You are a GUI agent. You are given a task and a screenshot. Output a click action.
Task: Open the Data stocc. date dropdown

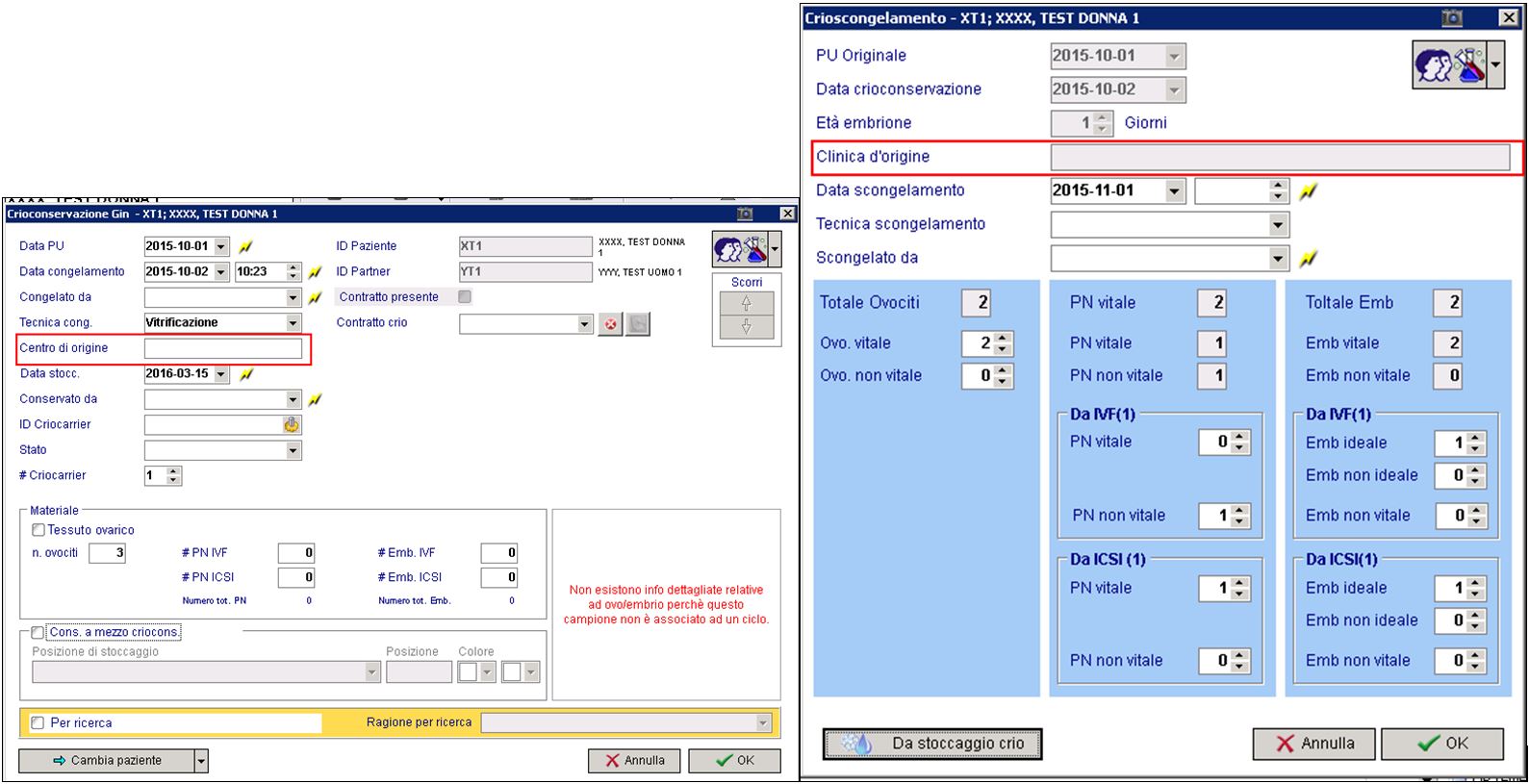coord(221,374)
